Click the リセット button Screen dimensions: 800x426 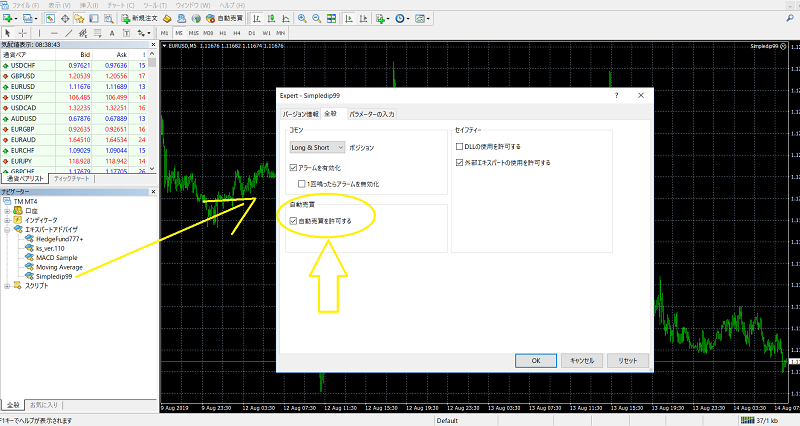pos(628,360)
